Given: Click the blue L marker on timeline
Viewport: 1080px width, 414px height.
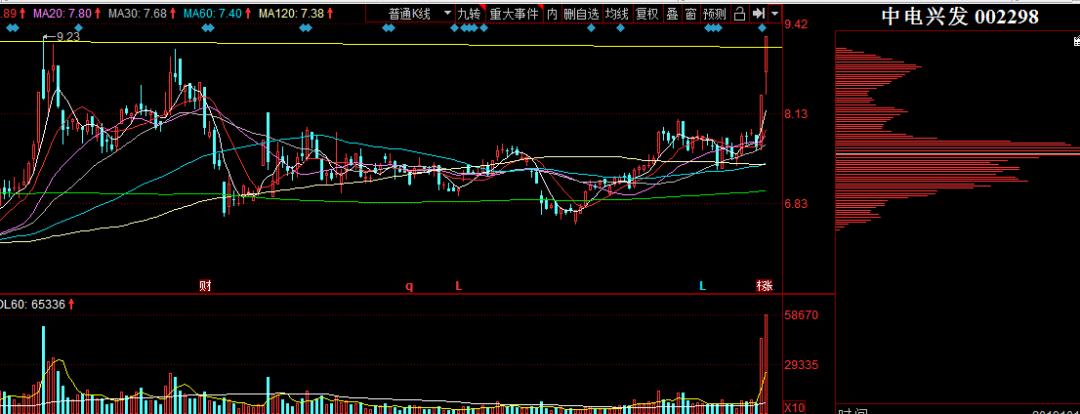Looking at the screenshot, I should pos(702,286).
